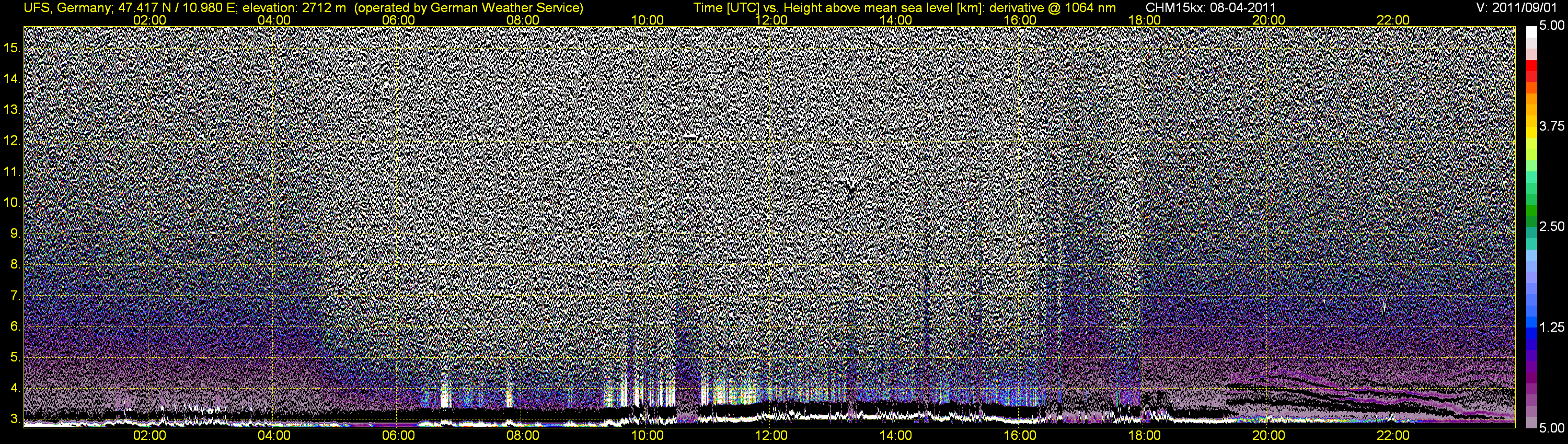The height and width of the screenshot is (444, 1568).
Task: Click the '02:00' label on the top time axis
Action: tap(149, 20)
